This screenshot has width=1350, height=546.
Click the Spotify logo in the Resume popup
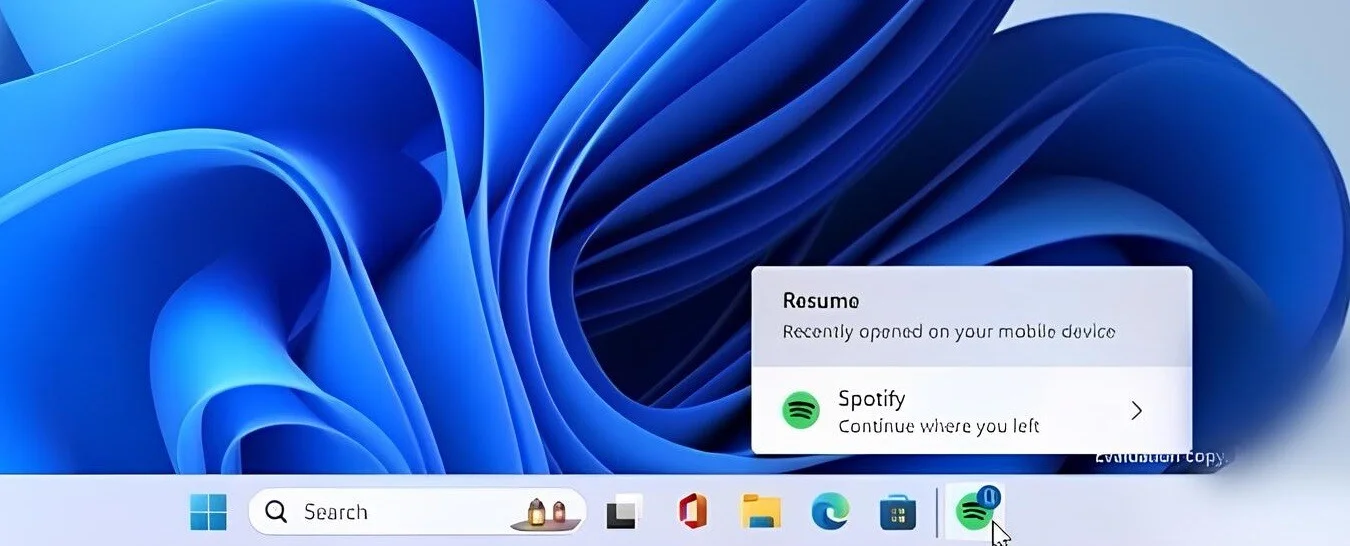(x=800, y=410)
